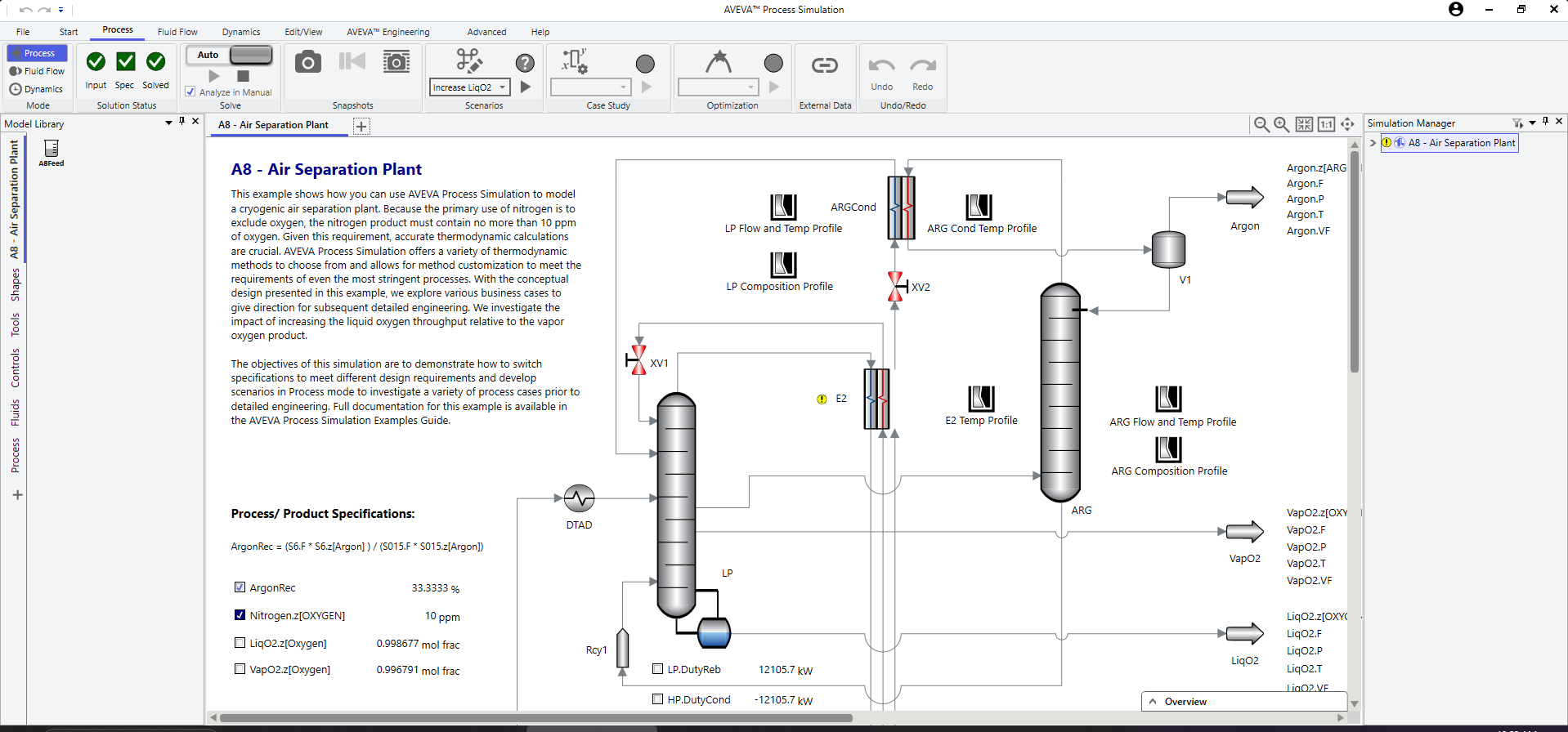Uncheck the ArgonRec specification checkbox
This screenshot has width=1568, height=732.
pos(240,587)
